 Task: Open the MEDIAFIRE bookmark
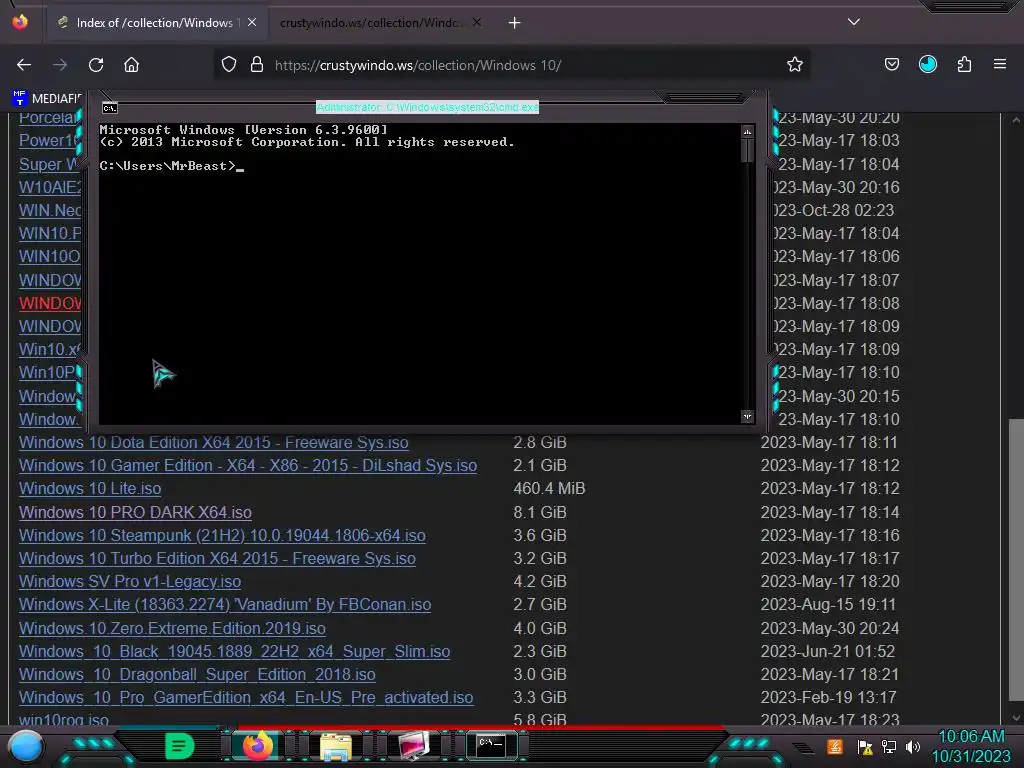tap(47, 99)
